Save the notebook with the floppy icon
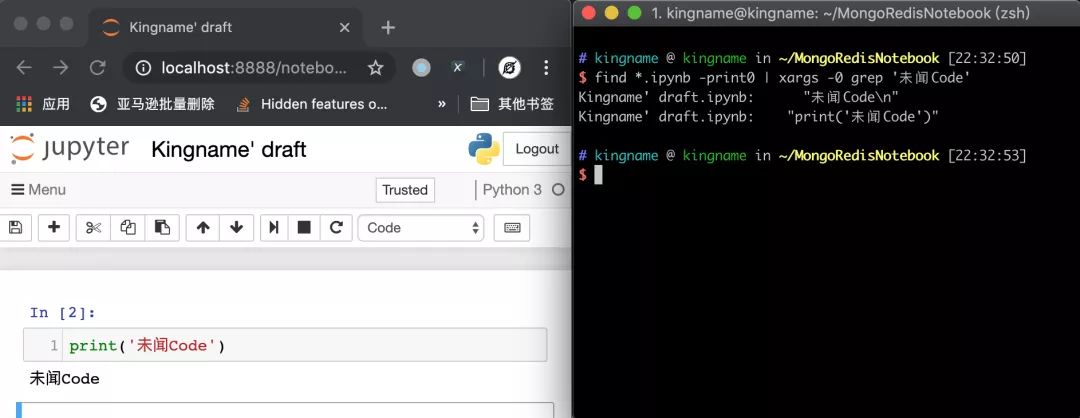 click(x=15, y=228)
